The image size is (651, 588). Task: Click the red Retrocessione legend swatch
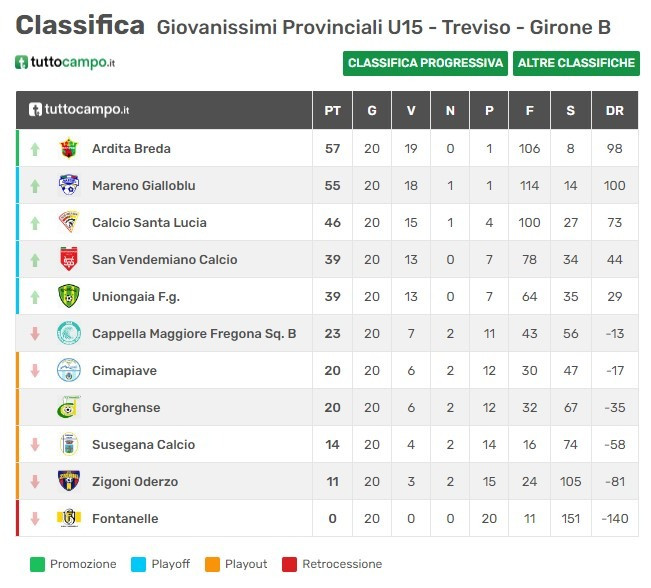pos(289,564)
